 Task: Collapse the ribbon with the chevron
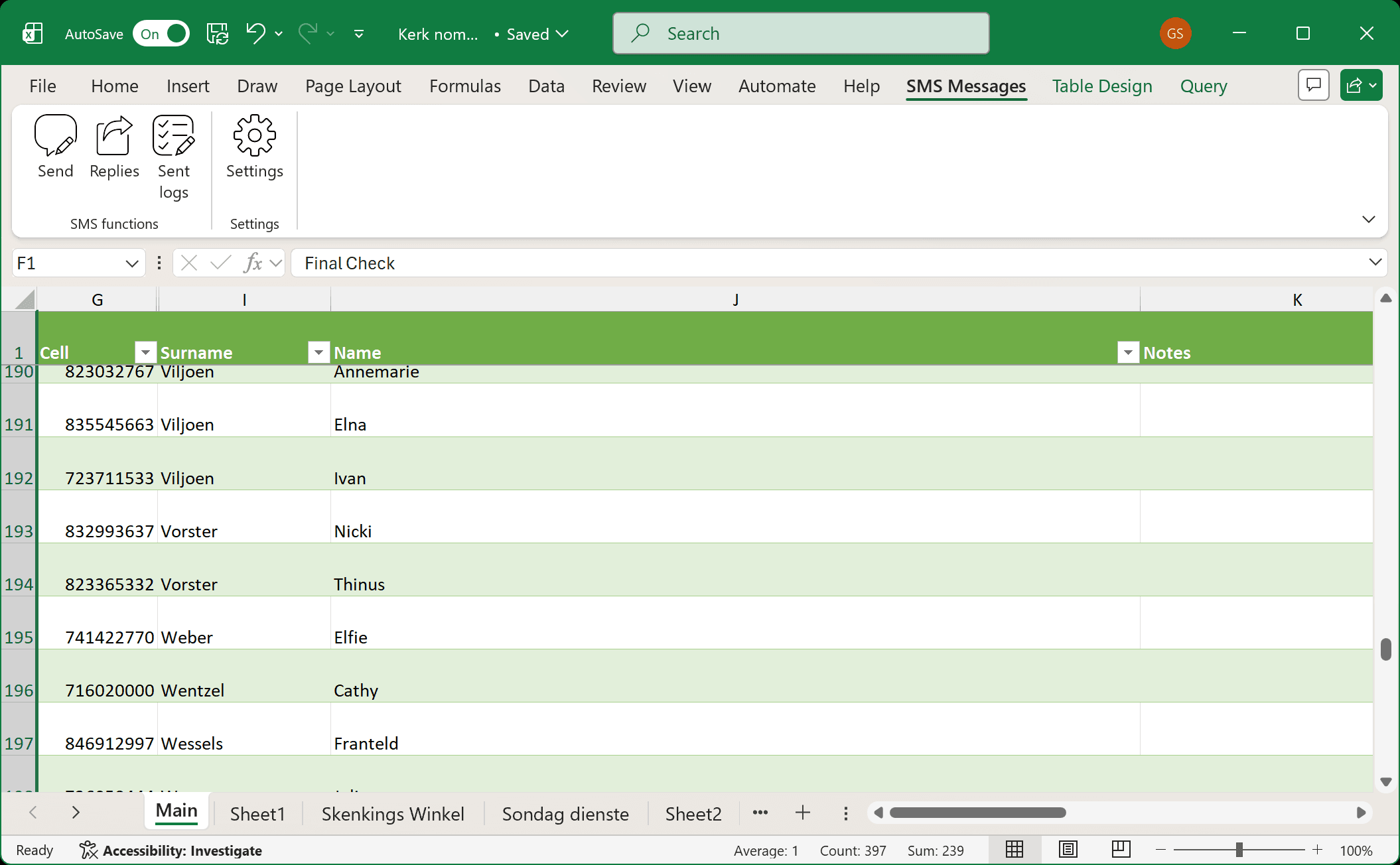coord(1368,220)
